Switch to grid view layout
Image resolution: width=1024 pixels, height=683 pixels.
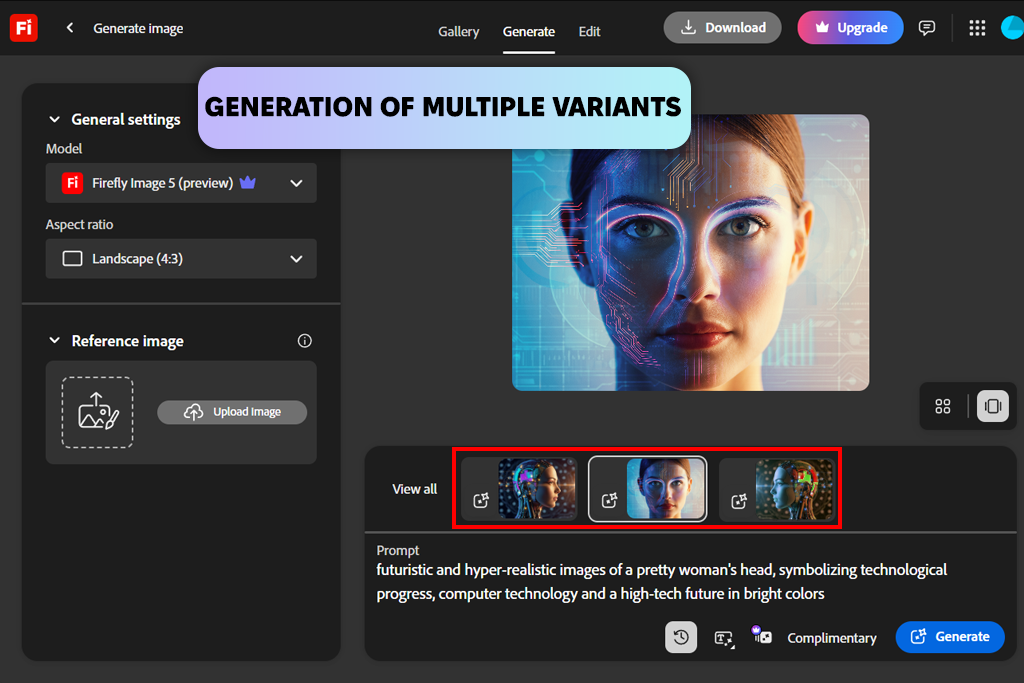(942, 406)
